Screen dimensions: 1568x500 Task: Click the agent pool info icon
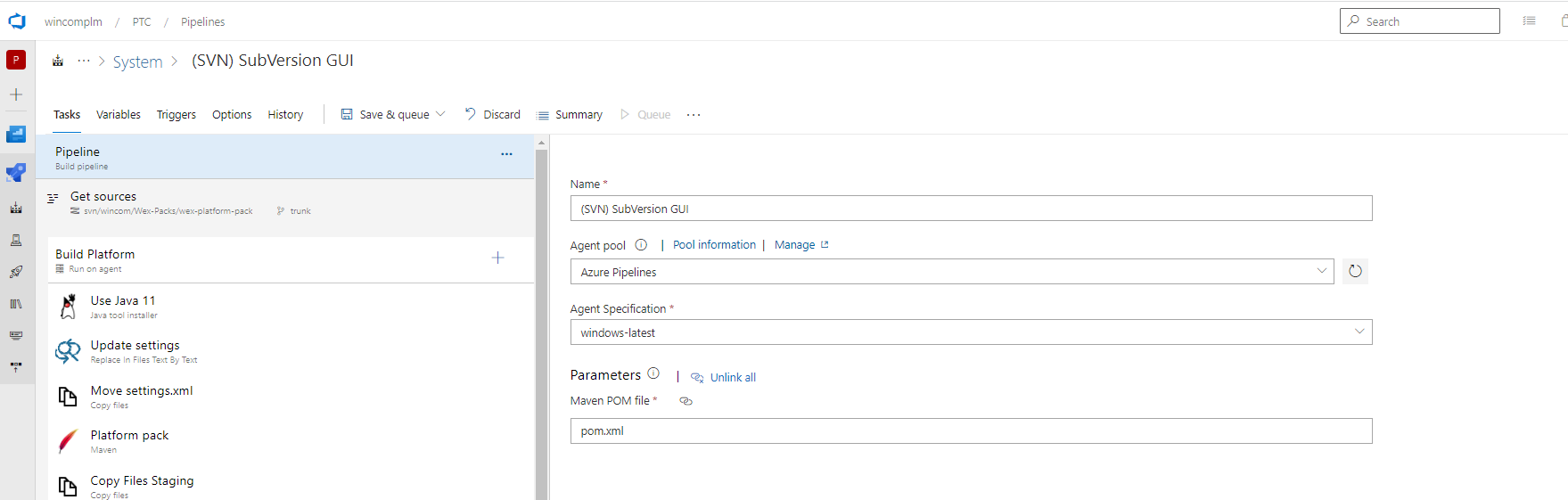pos(641,245)
